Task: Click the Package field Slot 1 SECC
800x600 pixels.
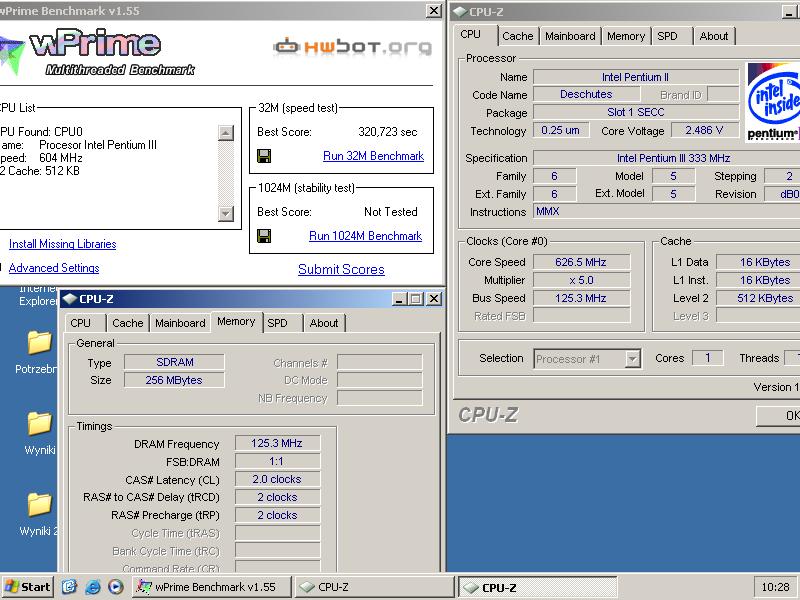Action: tap(636, 112)
